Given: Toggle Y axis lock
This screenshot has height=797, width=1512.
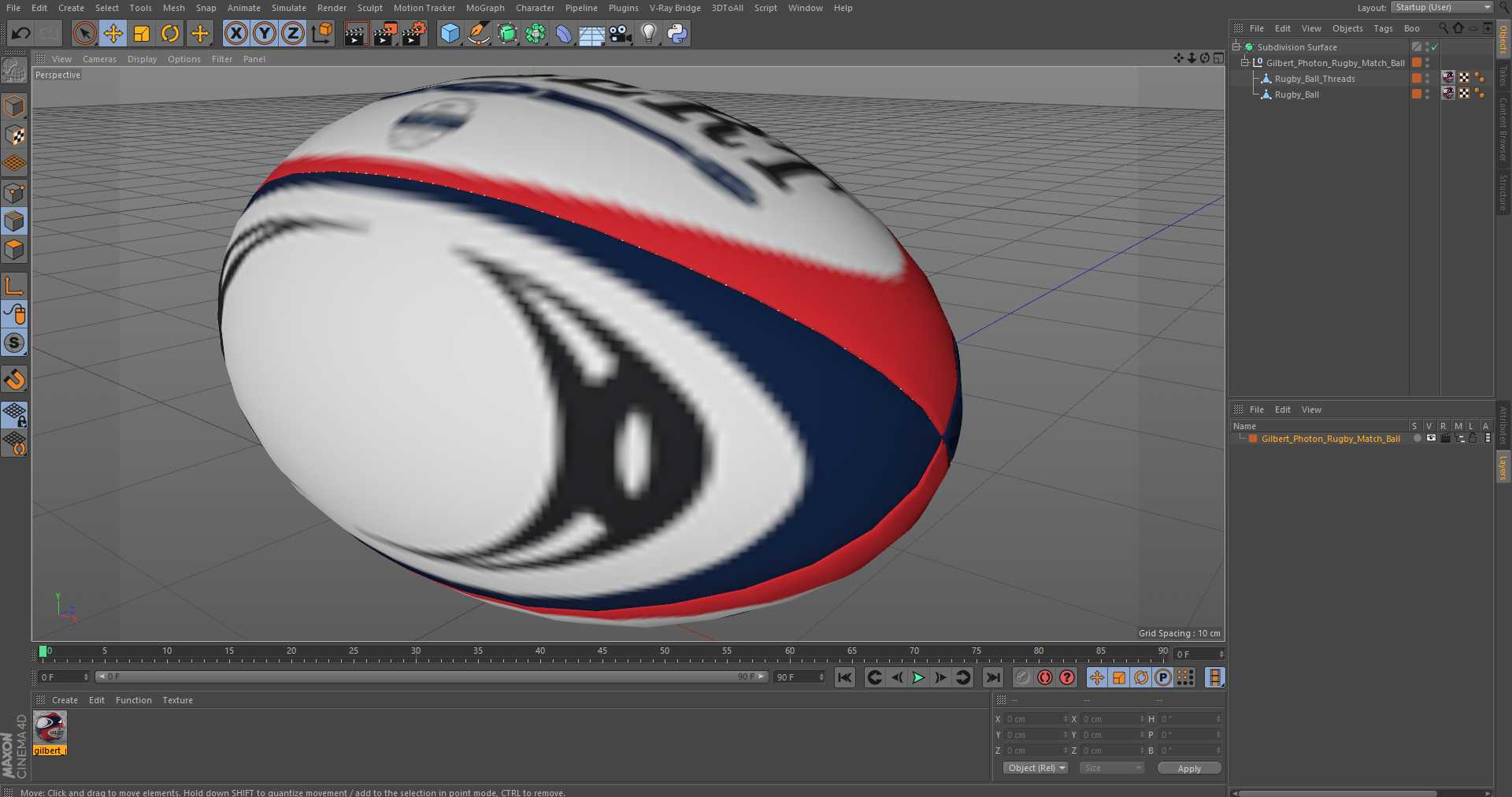Looking at the screenshot, I should (265, 33).
